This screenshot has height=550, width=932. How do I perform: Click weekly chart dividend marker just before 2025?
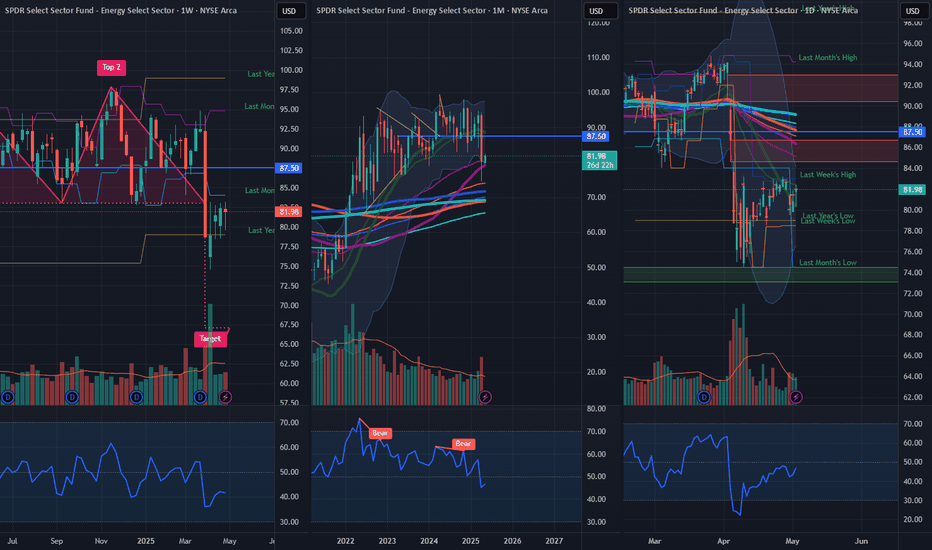(x=136, y=397)
